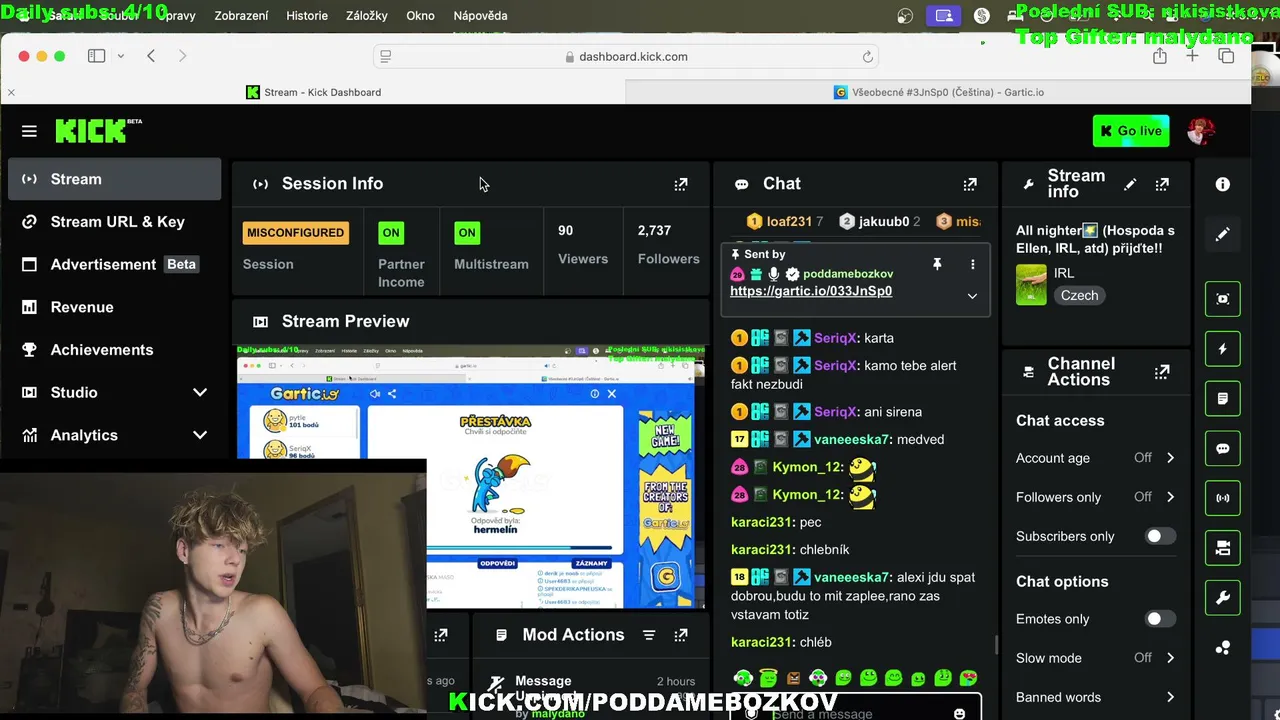Open the gartic.io link in pinned message

tap(811, 291)
